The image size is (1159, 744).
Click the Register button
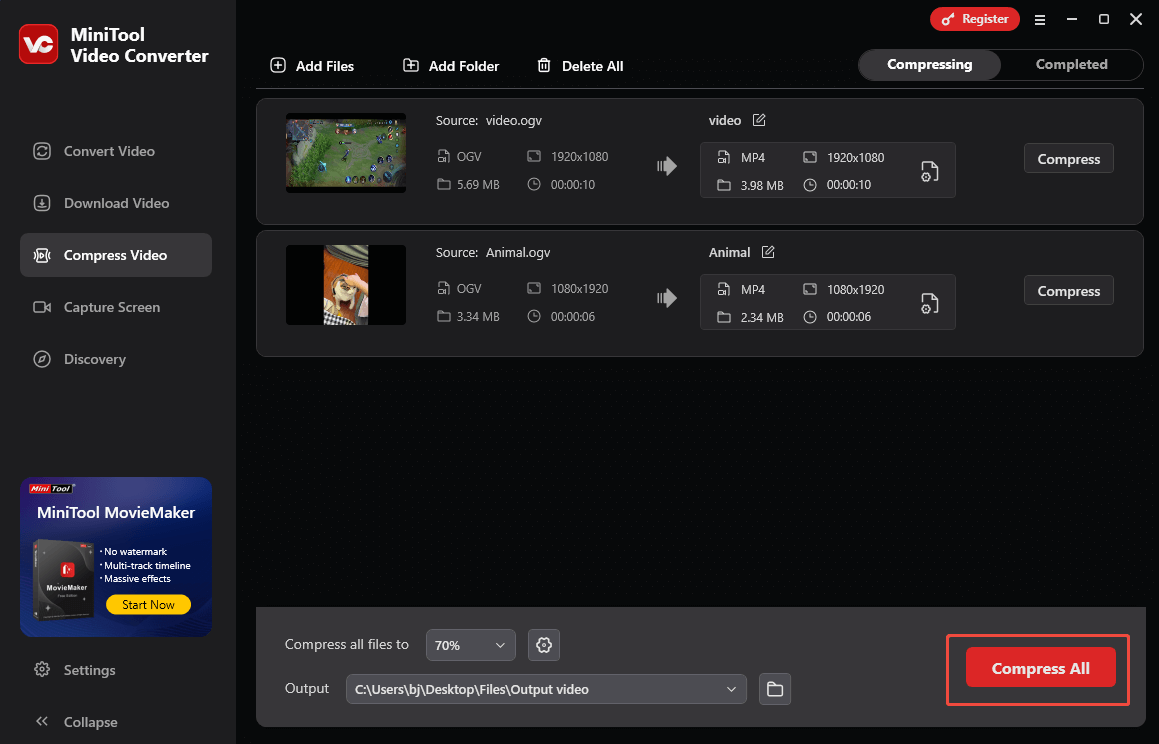click(x=974, y=18)
